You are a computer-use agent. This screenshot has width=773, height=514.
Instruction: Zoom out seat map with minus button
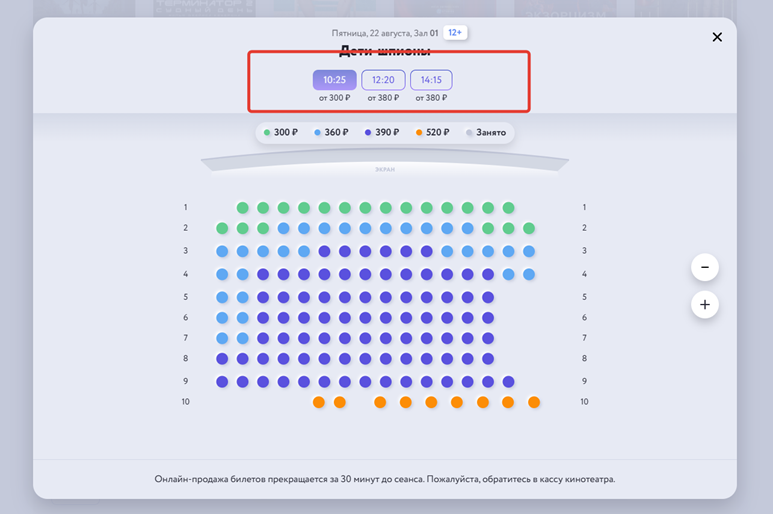coord(704,267)
